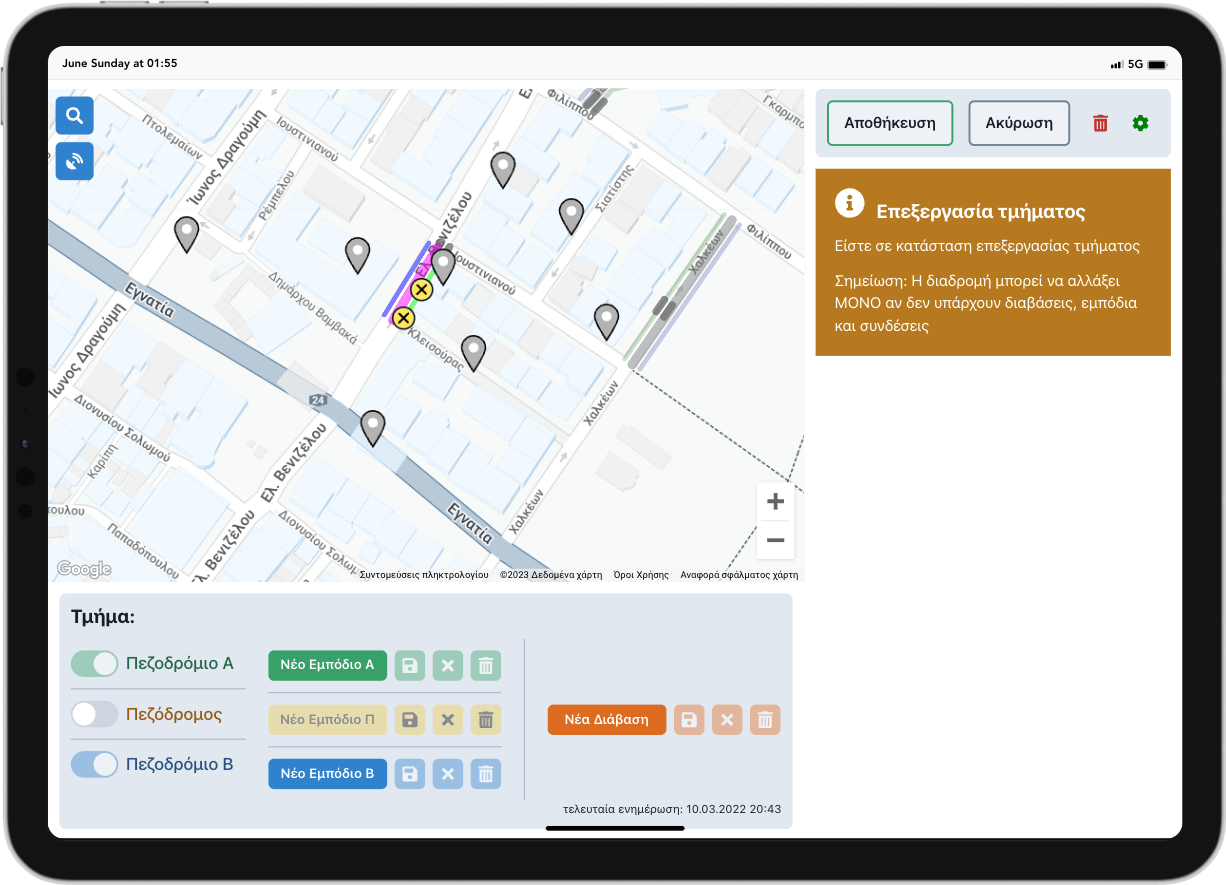Click the Νέα Διάβαση button
1226x885 pixels.
click(606, 720)
